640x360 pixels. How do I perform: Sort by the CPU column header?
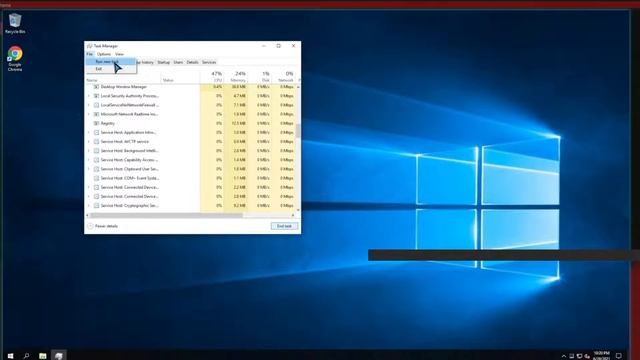[x=212, y=76]
